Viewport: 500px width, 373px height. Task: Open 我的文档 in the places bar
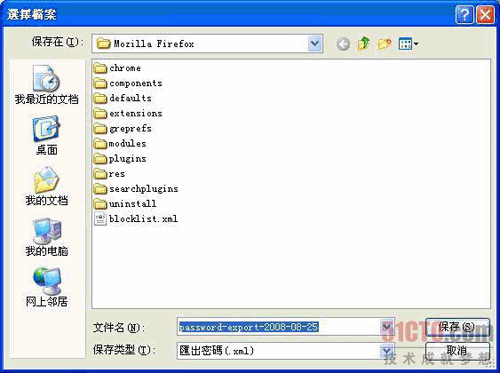coord(46,186)
